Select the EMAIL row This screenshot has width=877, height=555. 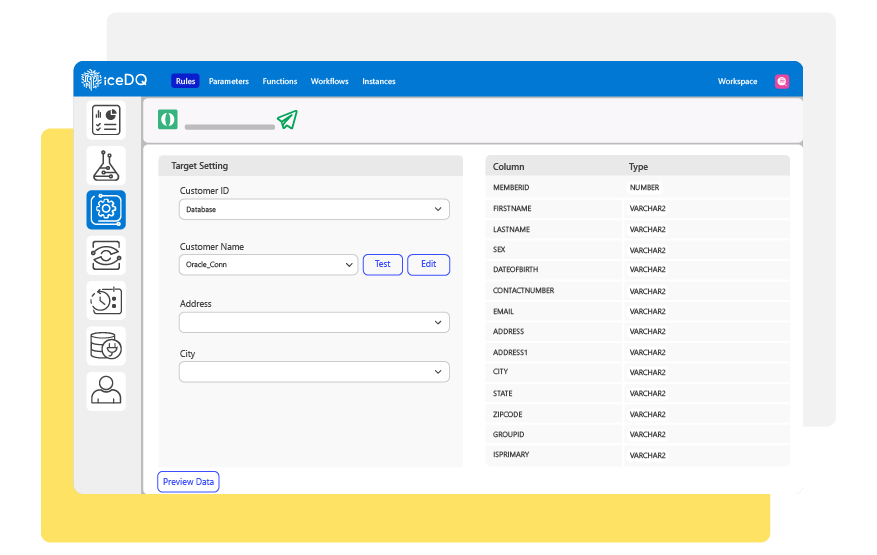click(x=638, y=311)
